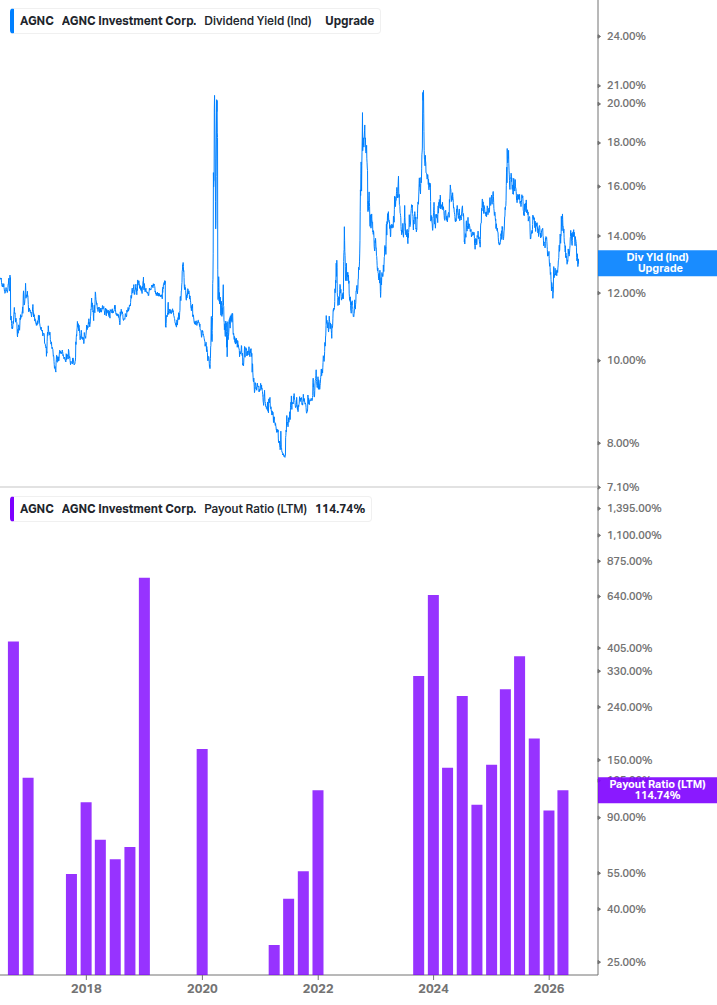Click the 2018 label on the time axis
This screenshot has height=1005, width=717.
[x=87, y=988]
